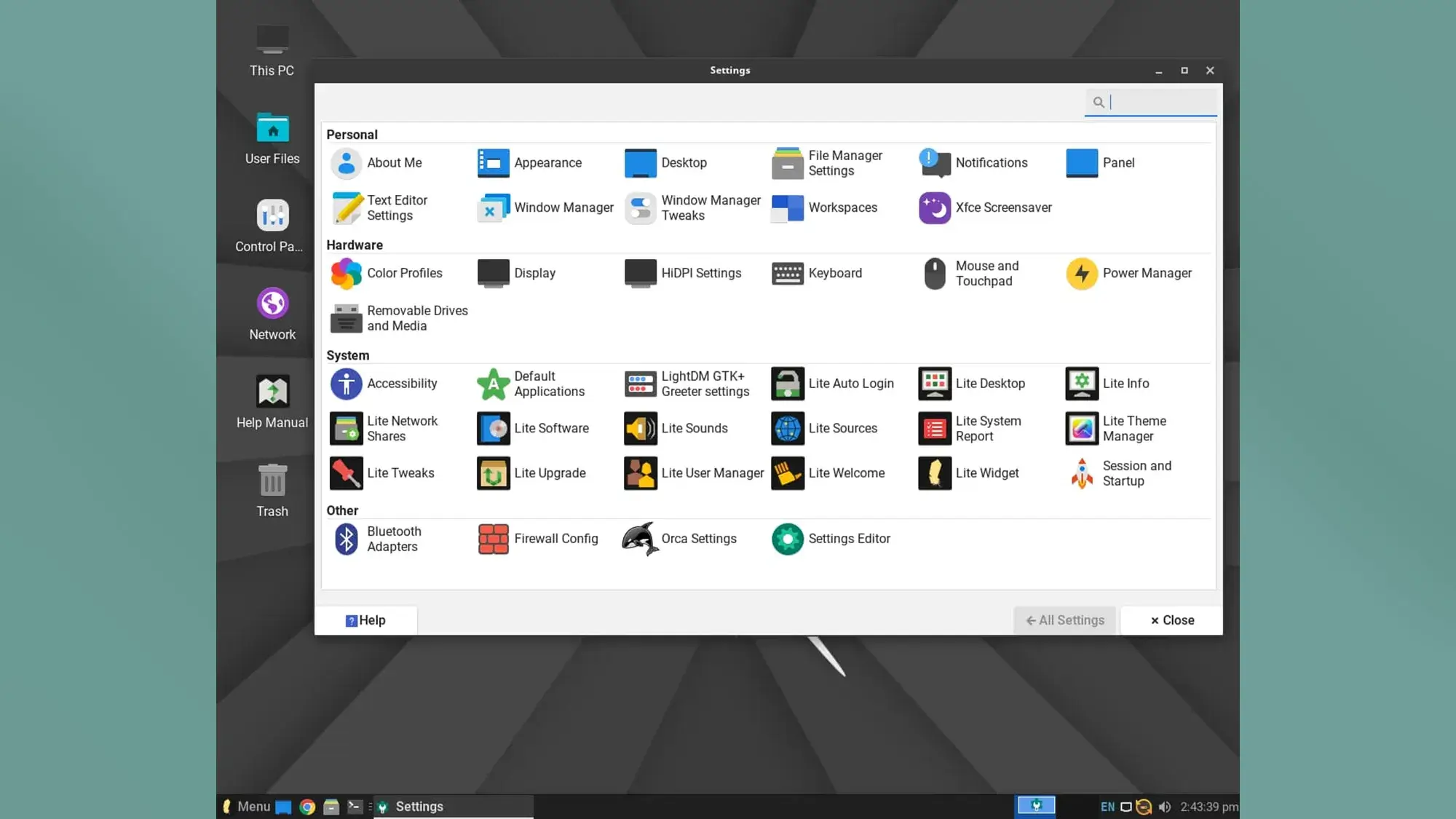The width and height of the screenshot is (1456, 819).
Task: Select the Settings entry in the taskbar
Action: coord(419,806)
